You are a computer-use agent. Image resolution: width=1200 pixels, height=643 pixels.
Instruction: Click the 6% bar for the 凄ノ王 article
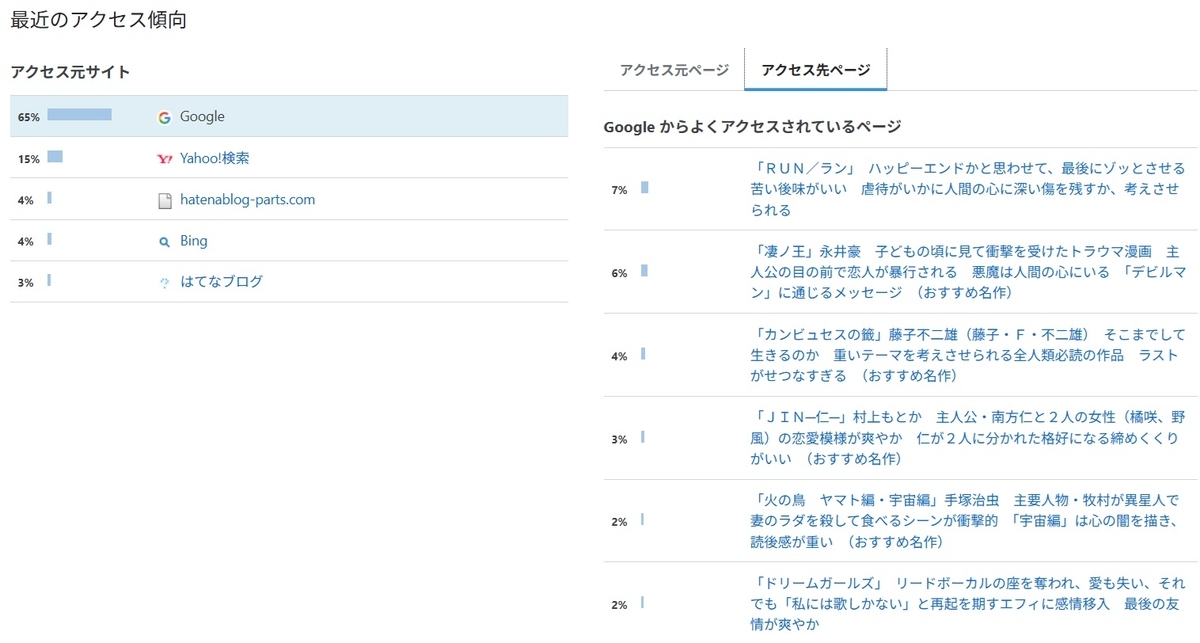click(x=644, y=270)
